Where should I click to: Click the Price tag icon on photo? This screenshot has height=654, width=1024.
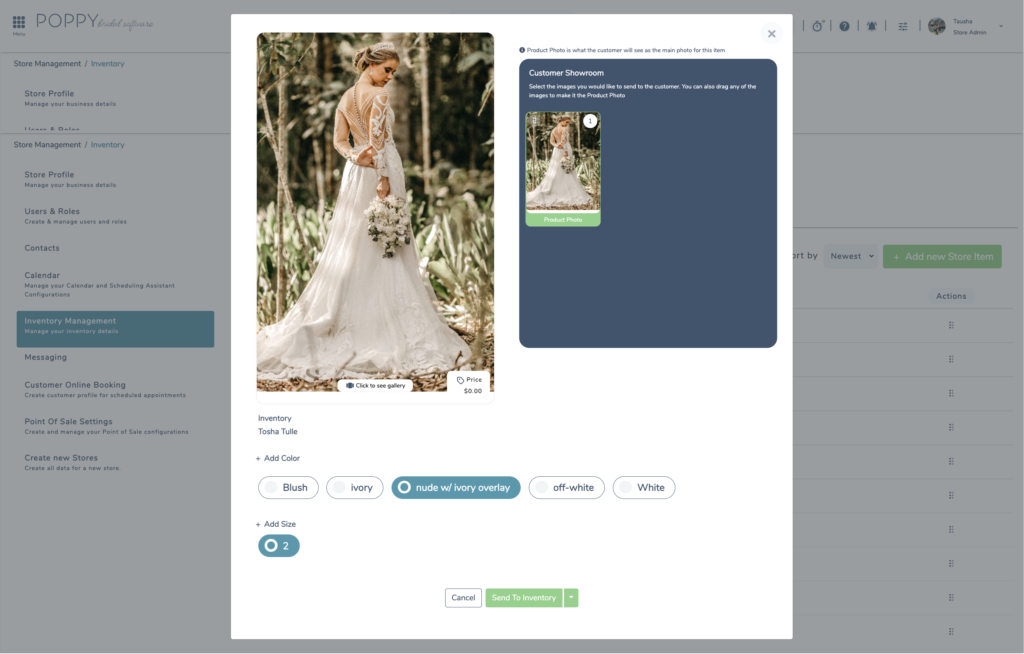tap(460, 380)
